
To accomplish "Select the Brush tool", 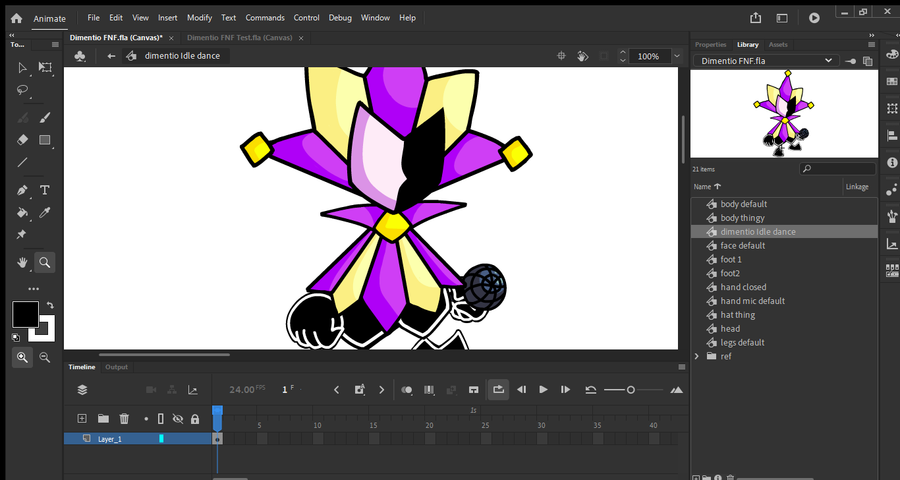I will 45,118.
